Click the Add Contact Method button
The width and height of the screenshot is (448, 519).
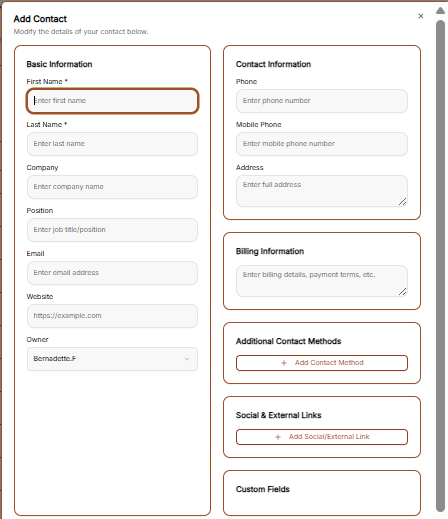pos(322,363)
